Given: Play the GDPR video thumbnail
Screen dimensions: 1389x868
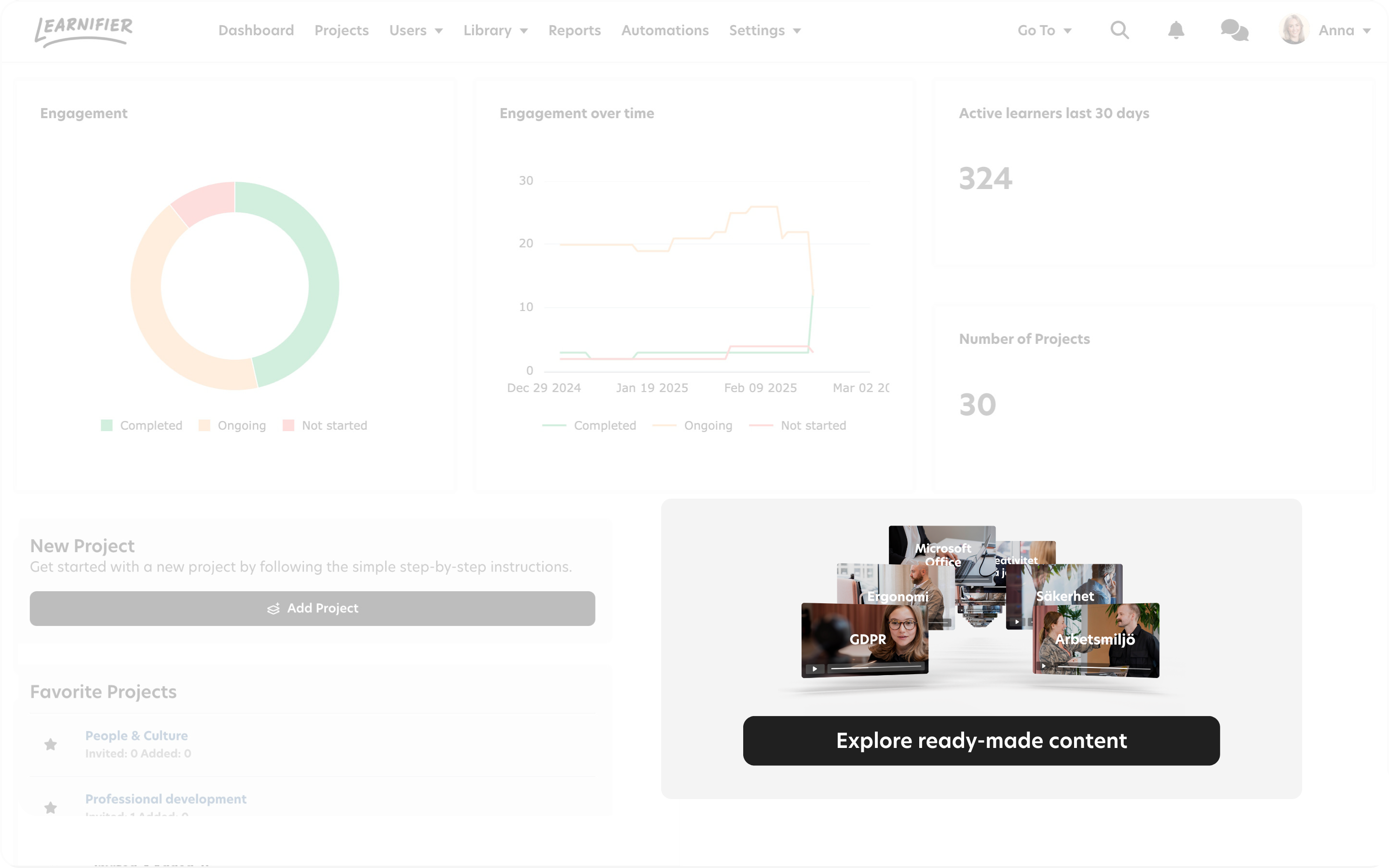Looking at the screenshot, I should click(814, 669).
